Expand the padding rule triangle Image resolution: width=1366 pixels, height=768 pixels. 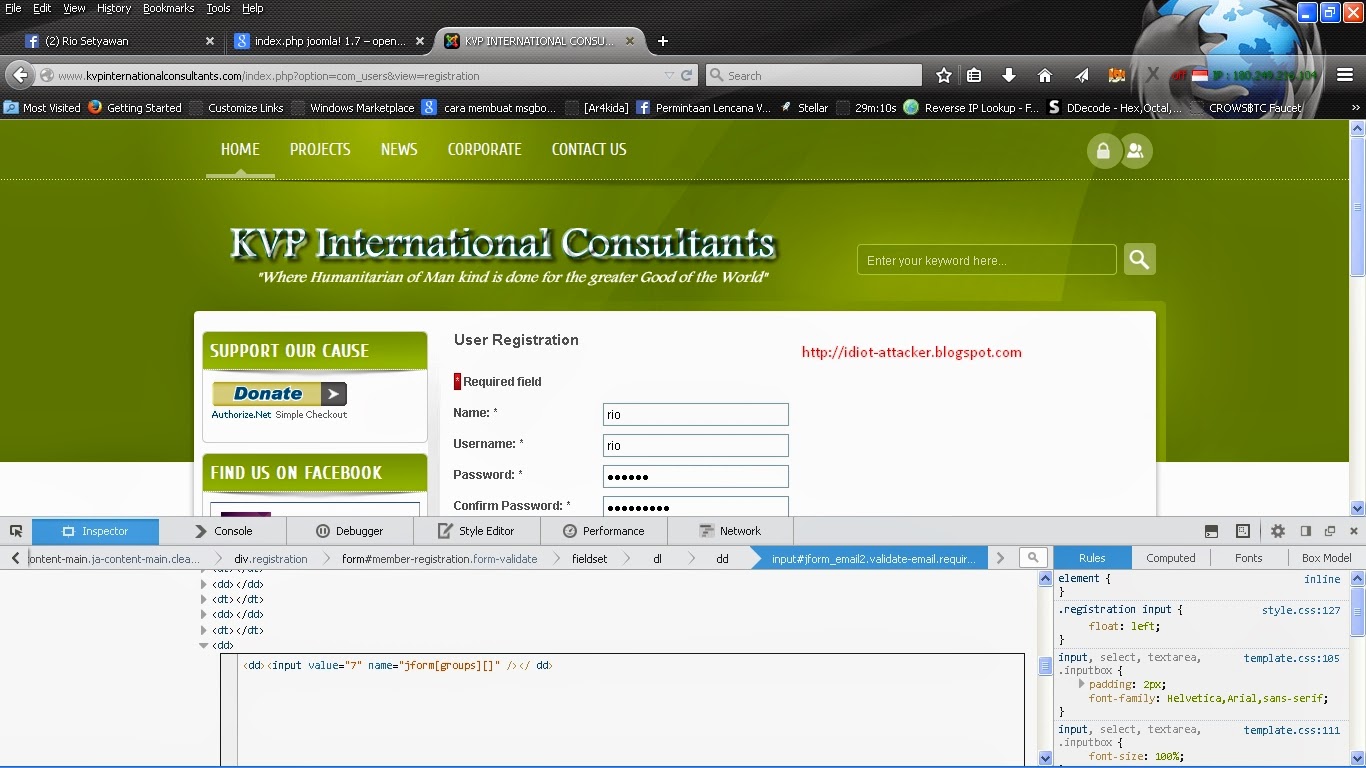click(x=1081, y=684)
